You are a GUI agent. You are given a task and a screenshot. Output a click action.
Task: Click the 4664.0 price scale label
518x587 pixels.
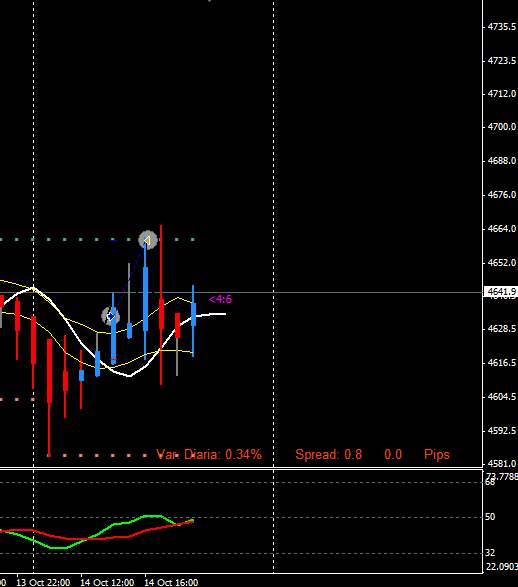coord(502,228)
